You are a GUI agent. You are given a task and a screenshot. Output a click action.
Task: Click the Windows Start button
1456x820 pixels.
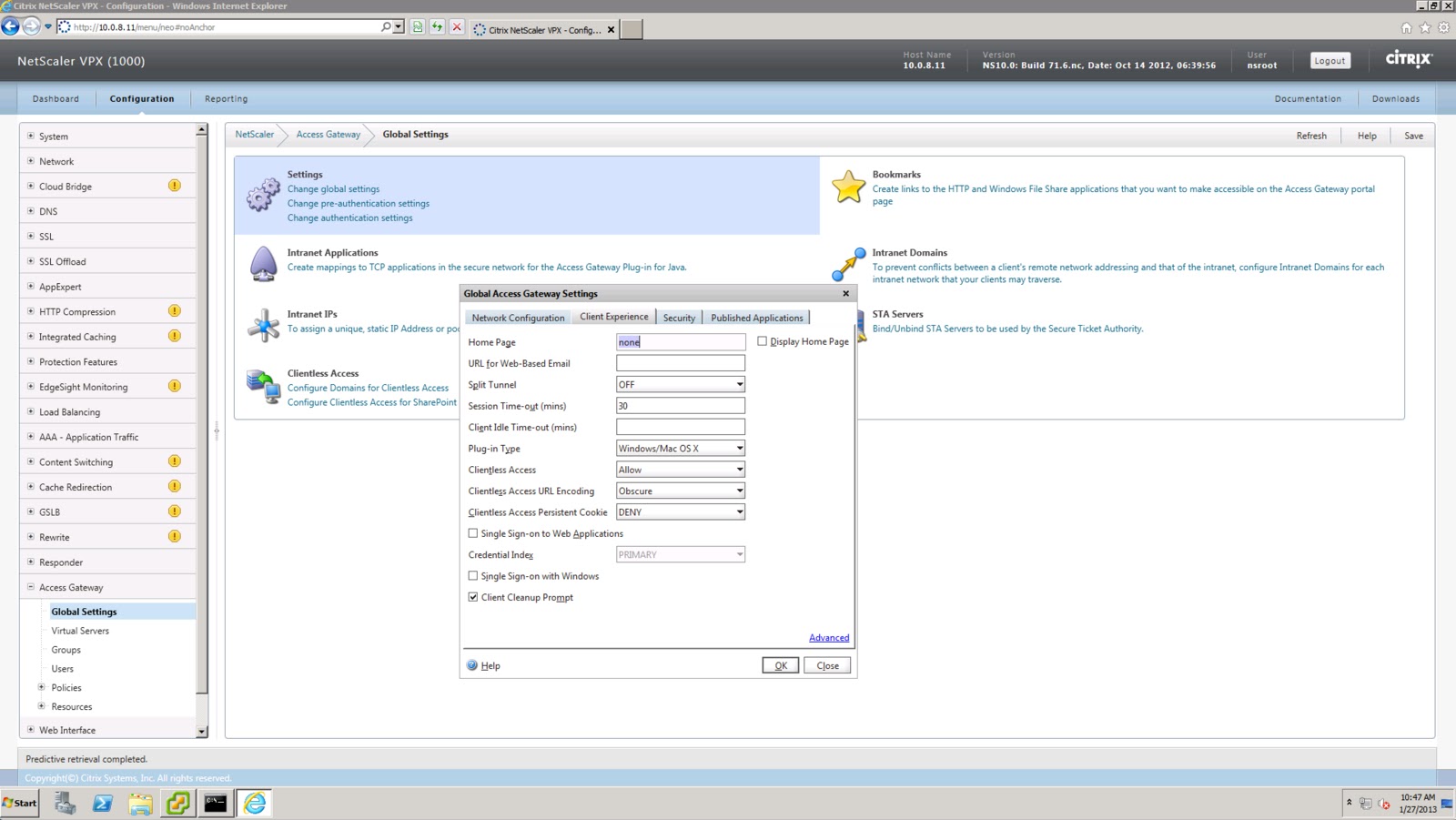[20, 803]
